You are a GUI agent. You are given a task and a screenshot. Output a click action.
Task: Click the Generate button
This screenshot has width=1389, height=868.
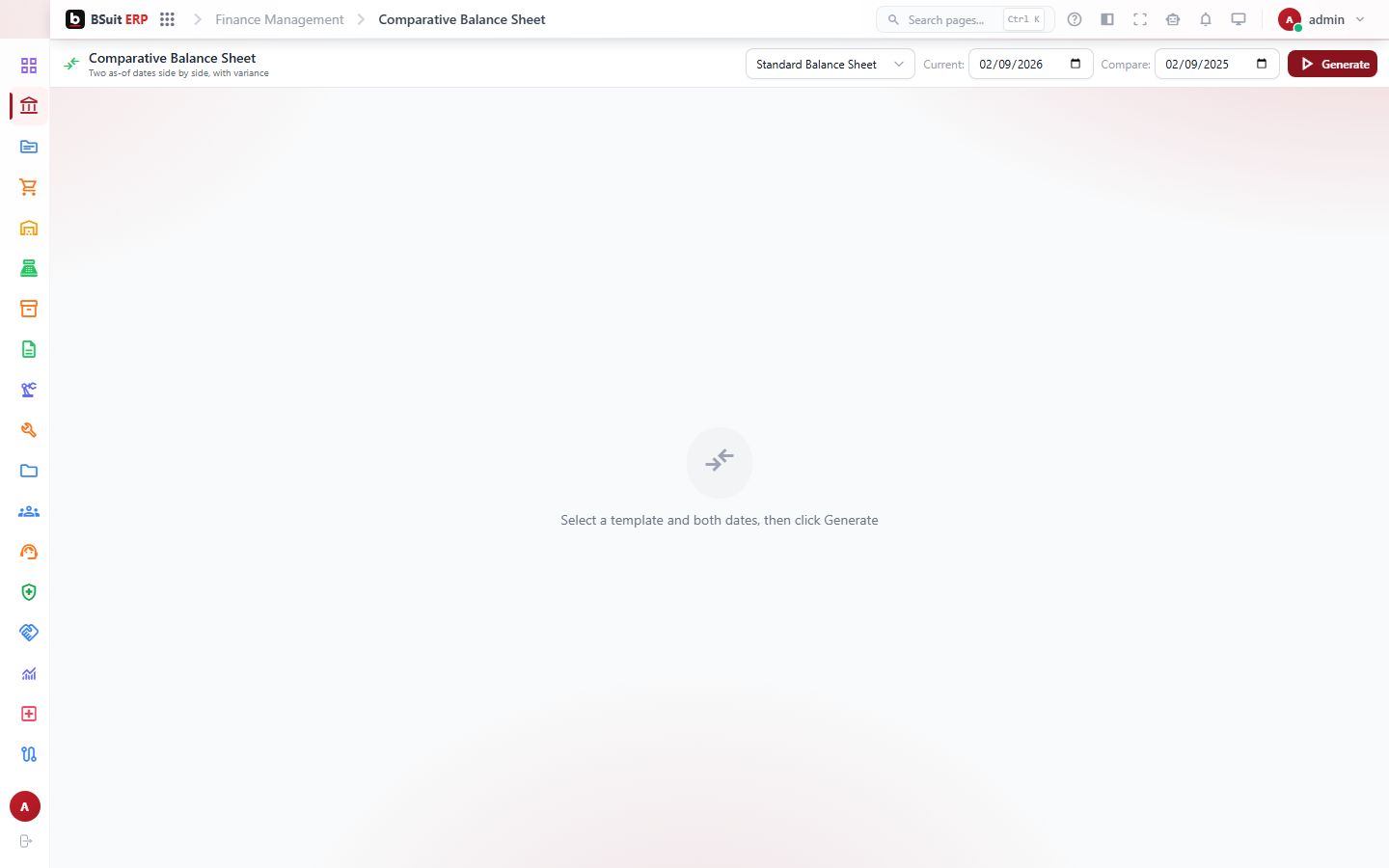coord(1332,64)
